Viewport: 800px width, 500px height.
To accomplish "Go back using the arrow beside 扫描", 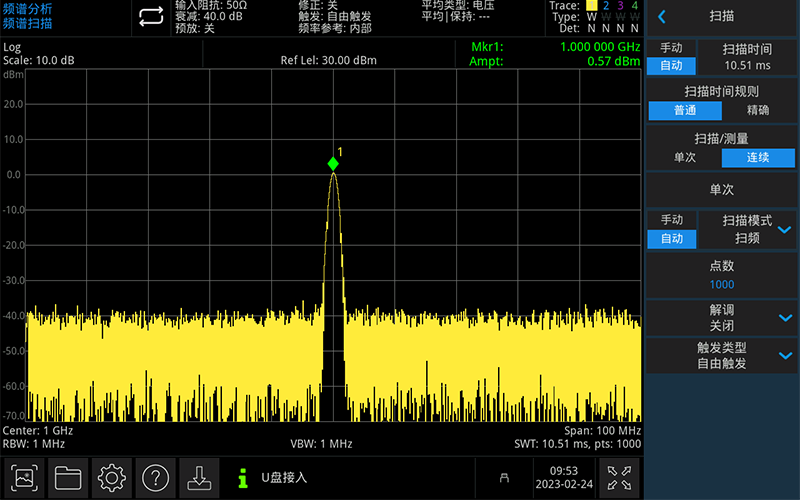I will pyautogui.click(x=662, y=17).
